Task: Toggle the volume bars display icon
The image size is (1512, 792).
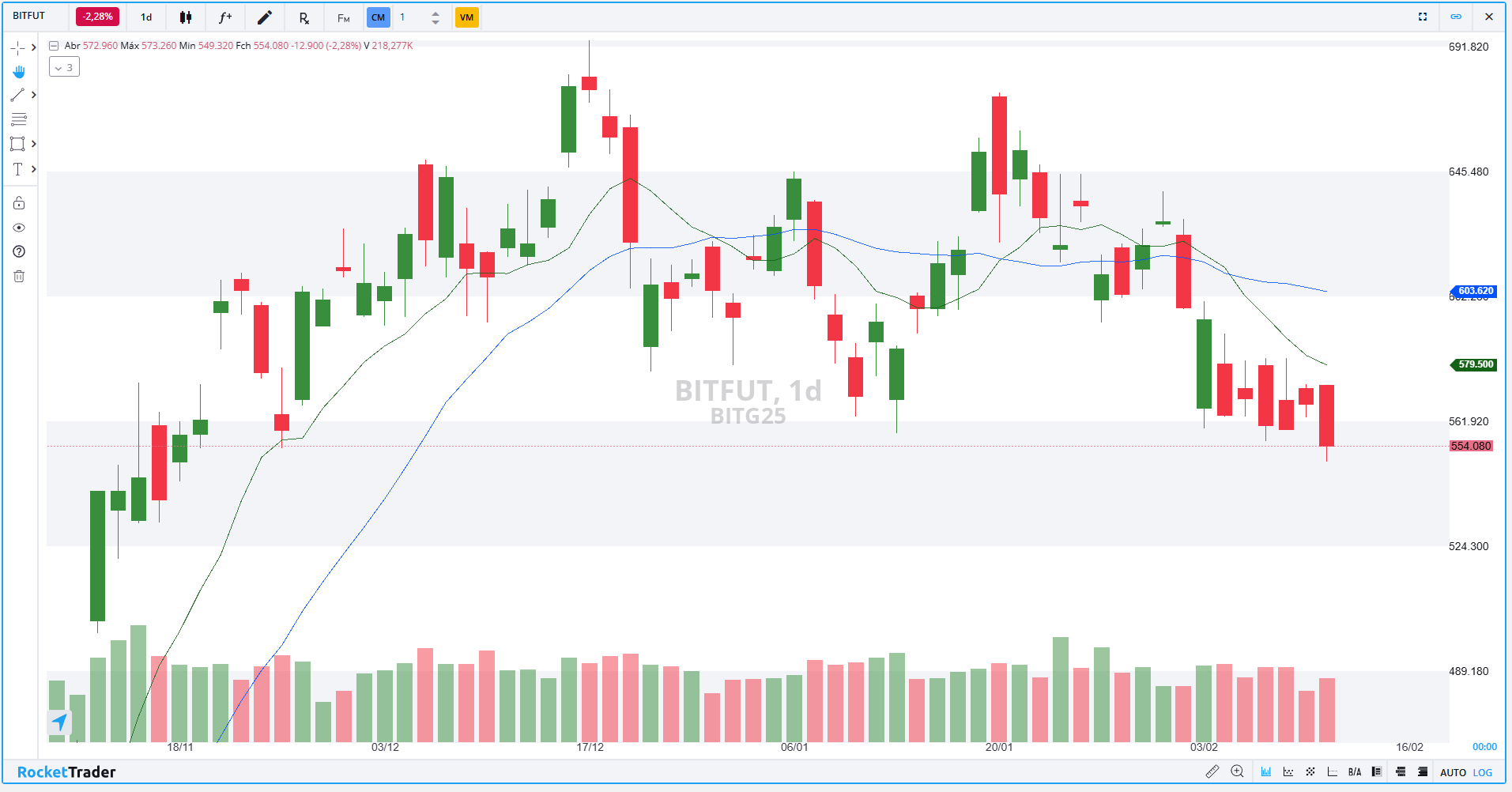Action: click(x=1266, y=771)
